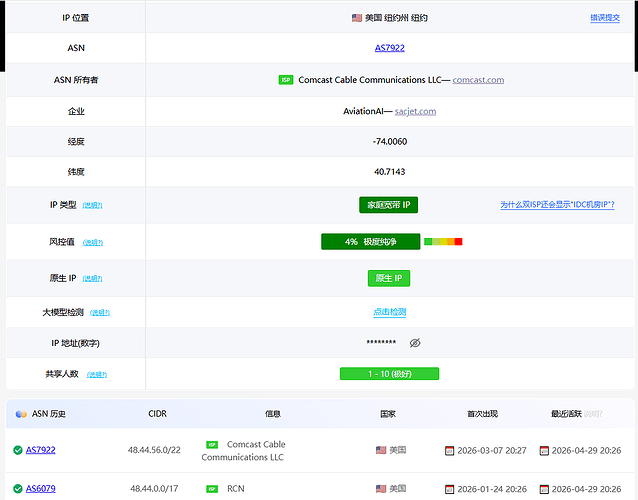Open the AS7922 link in the ASN row
Image resolution: width=638 pixels, height=500 pixels.
coord(389,48)
